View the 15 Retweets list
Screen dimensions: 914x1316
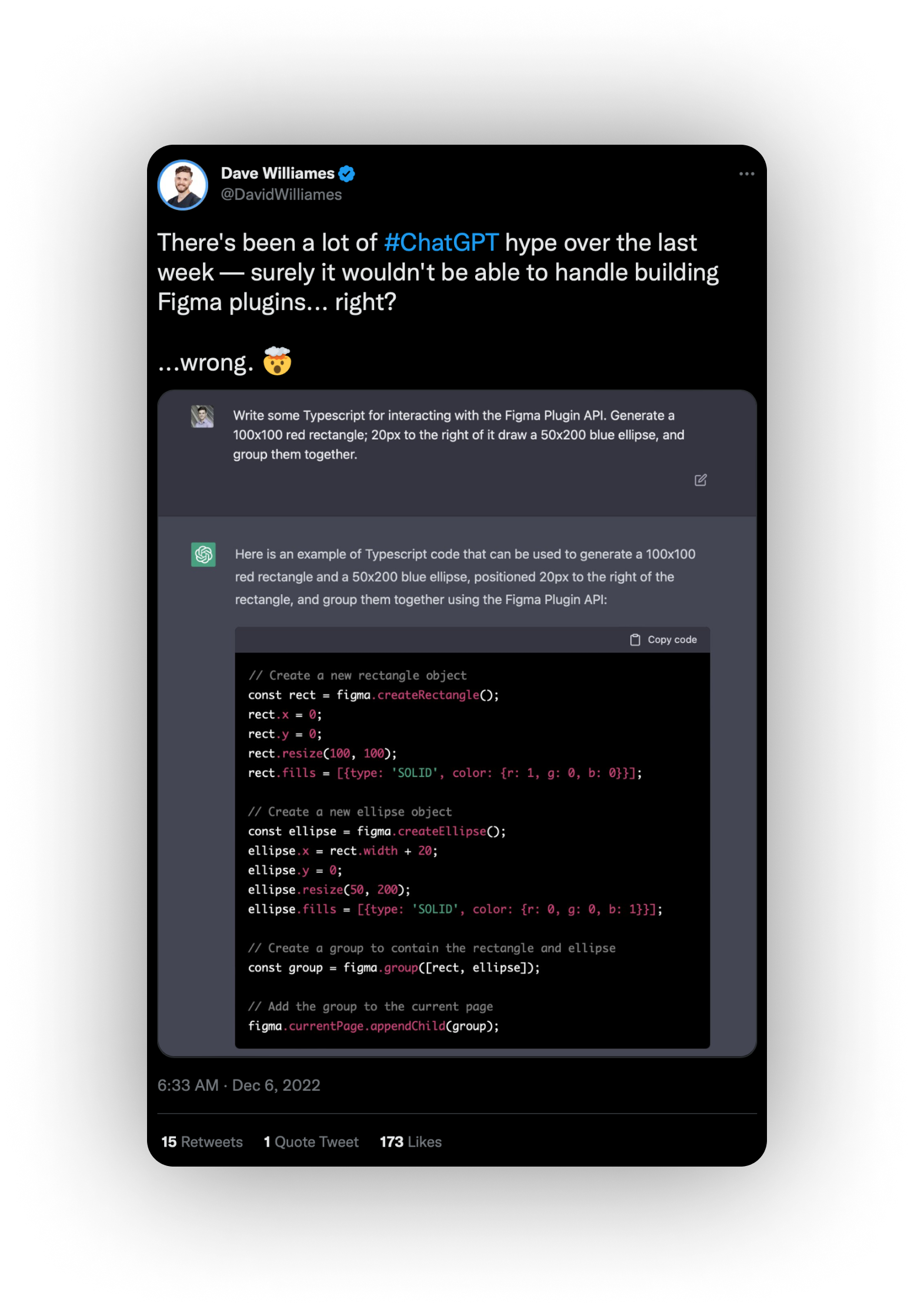(201, 1141)
